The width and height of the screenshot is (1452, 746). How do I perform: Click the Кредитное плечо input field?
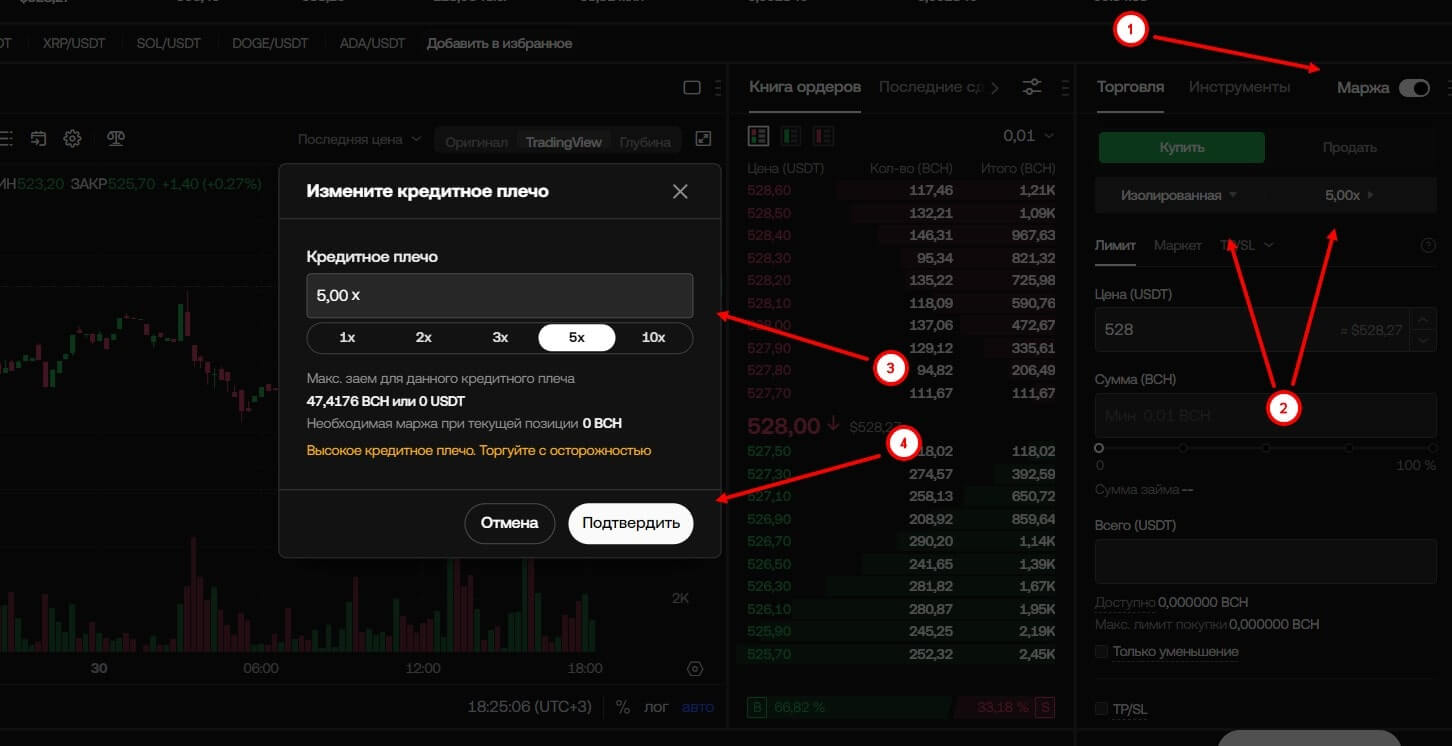coord(499,296)
